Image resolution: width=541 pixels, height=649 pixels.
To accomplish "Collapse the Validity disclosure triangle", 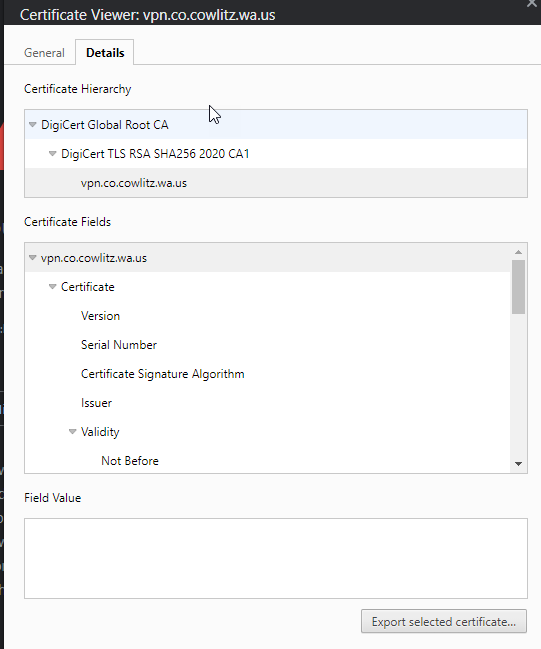I will tap(72, 432).
